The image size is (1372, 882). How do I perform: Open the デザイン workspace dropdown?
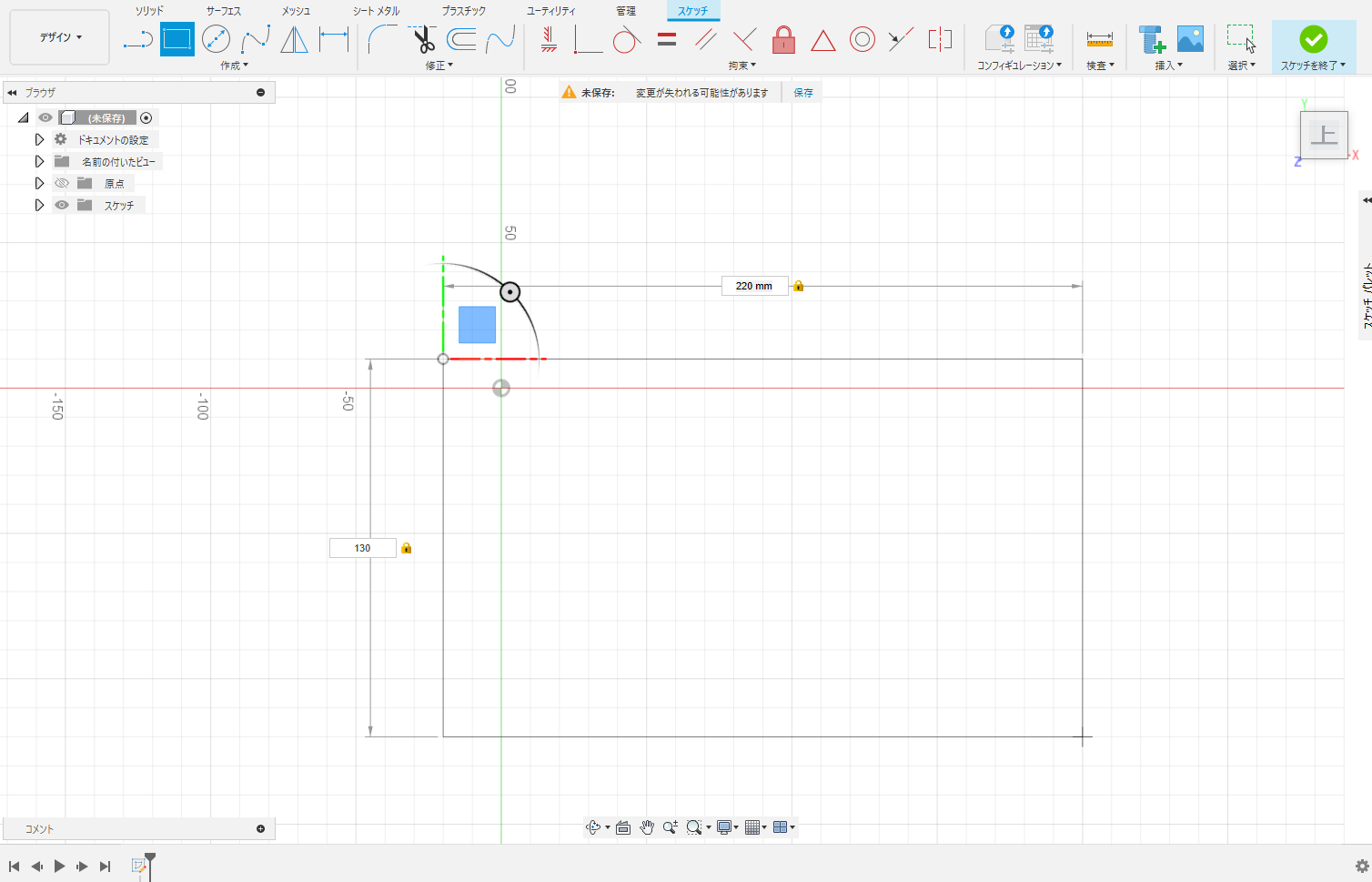pyautogui.click(x=60, y=37)
